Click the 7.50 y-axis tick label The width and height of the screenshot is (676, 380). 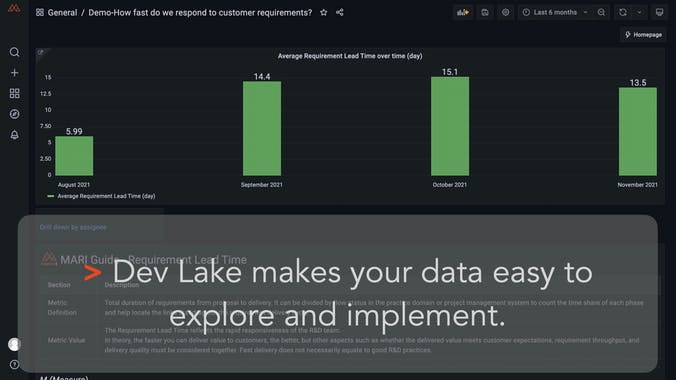pyautogui.click(x=46, y=126)
